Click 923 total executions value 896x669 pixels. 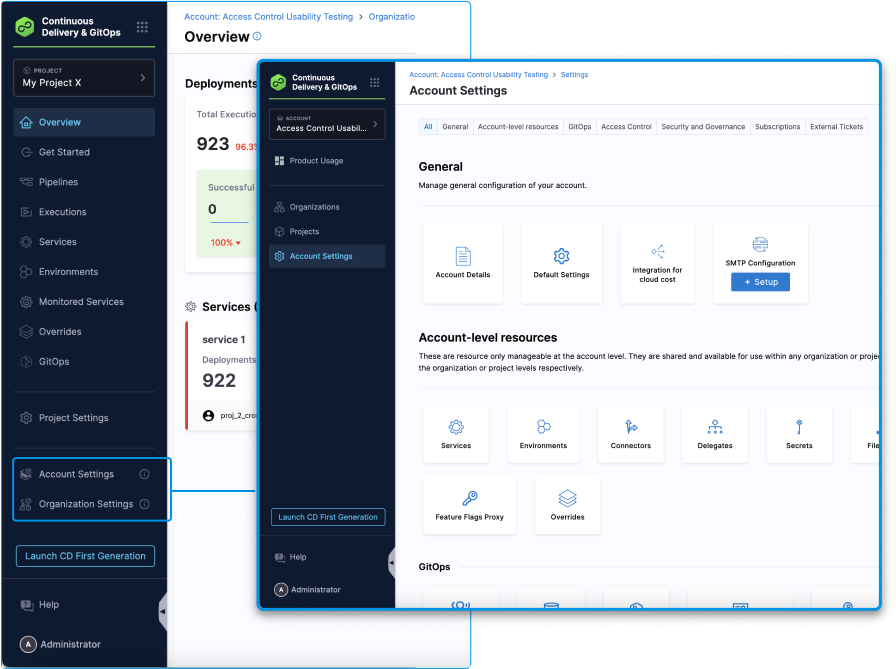click(x=213, y=144)
